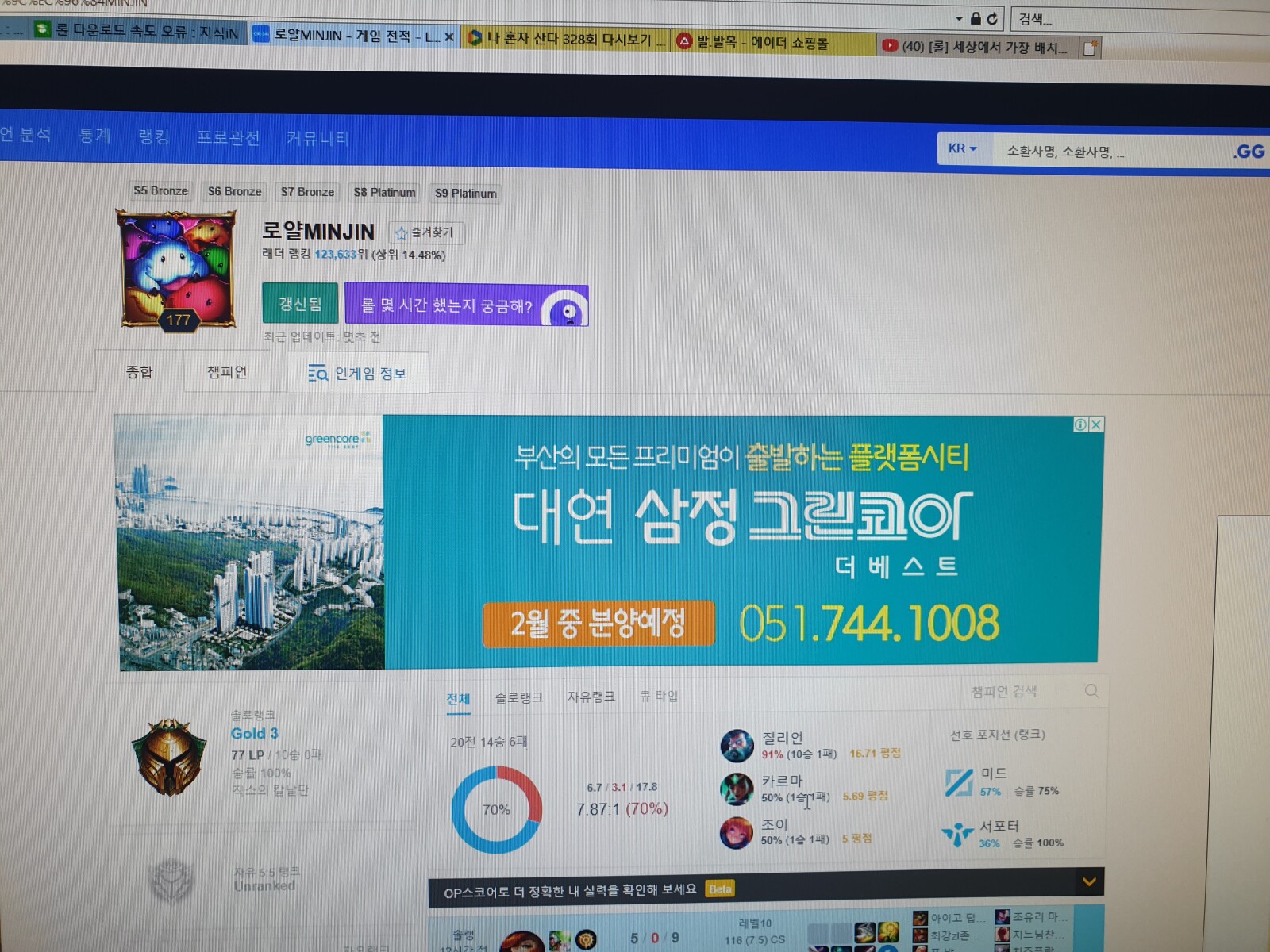Open the 123,633 ladder ranking link
The width and height of the screenshot is (1270, 952).
point(335,255)
